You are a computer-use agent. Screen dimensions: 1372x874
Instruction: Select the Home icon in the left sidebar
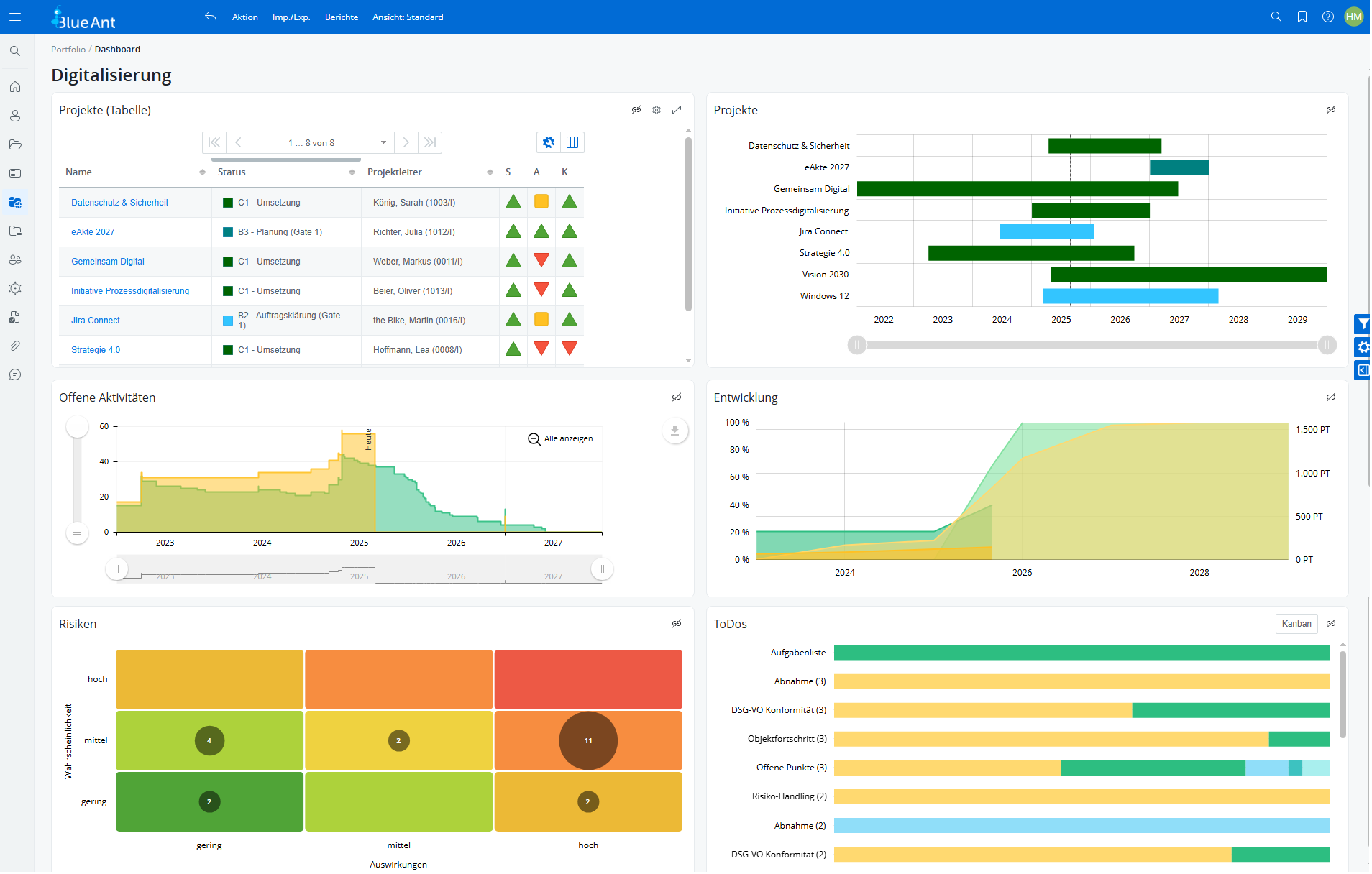coord(15,86)
